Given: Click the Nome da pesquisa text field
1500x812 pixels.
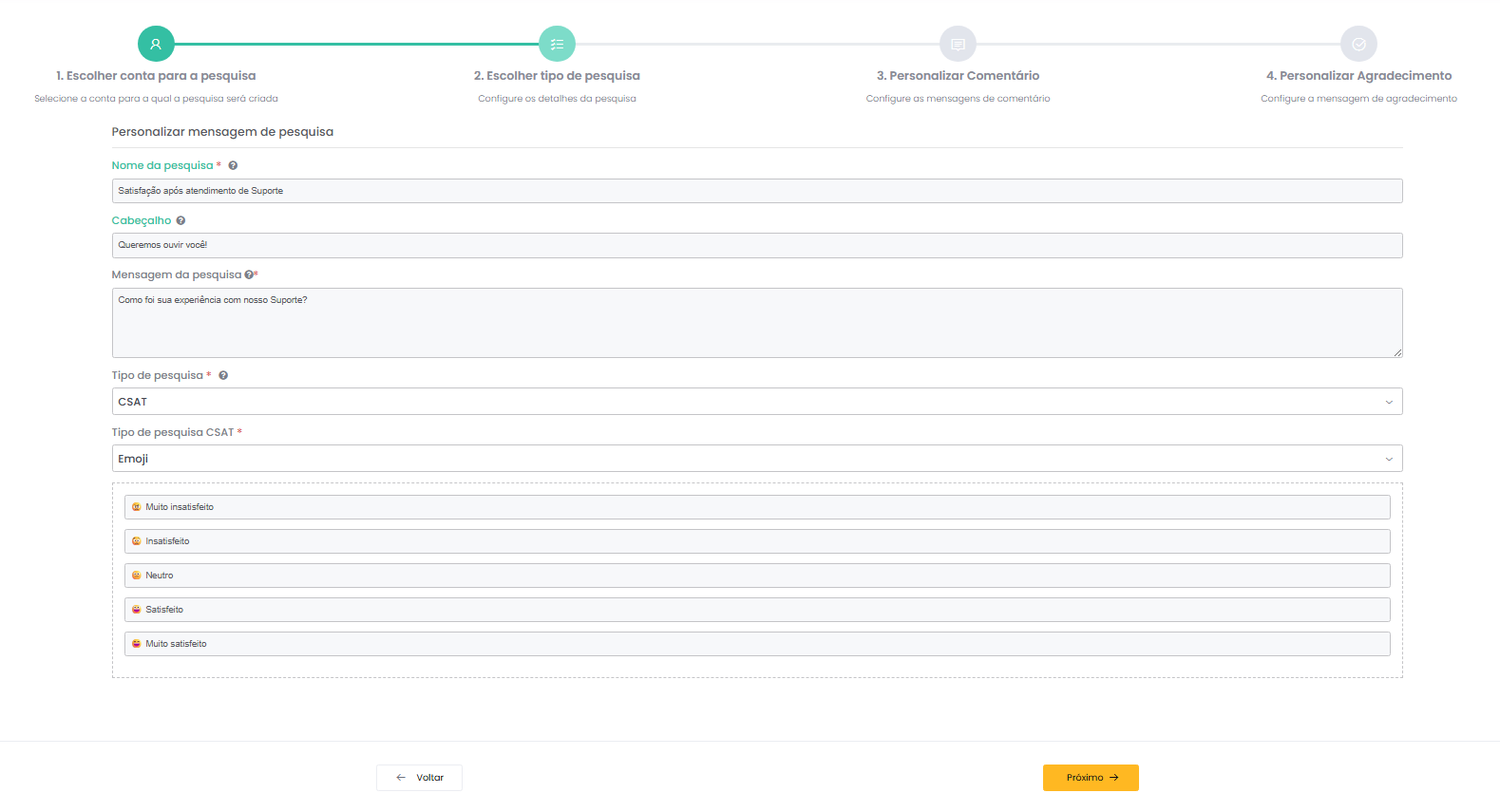Looking at the screenshot, I should [x=756, y=191].
